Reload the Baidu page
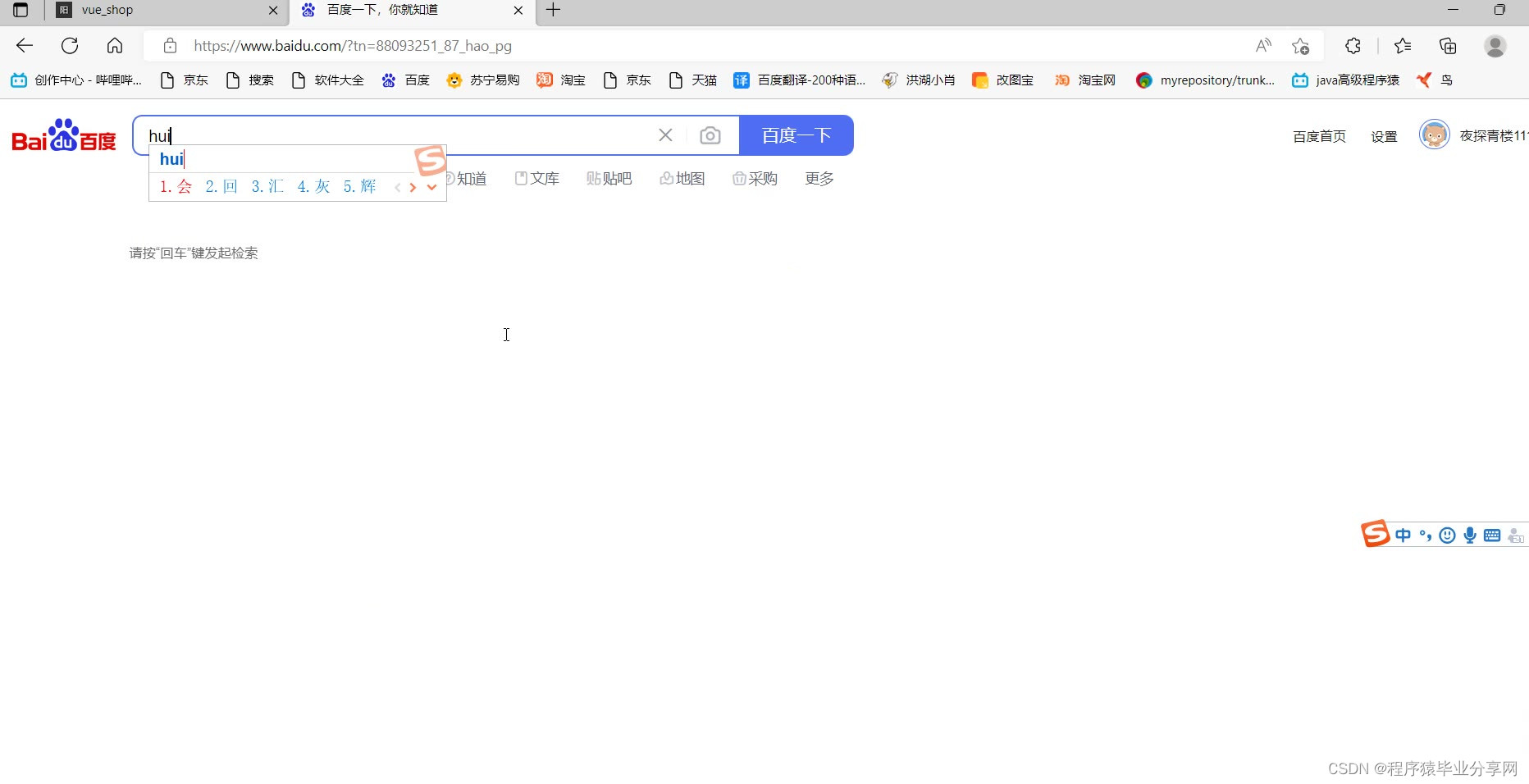This screenshot has height=784, width=1529. coord(70,46)
